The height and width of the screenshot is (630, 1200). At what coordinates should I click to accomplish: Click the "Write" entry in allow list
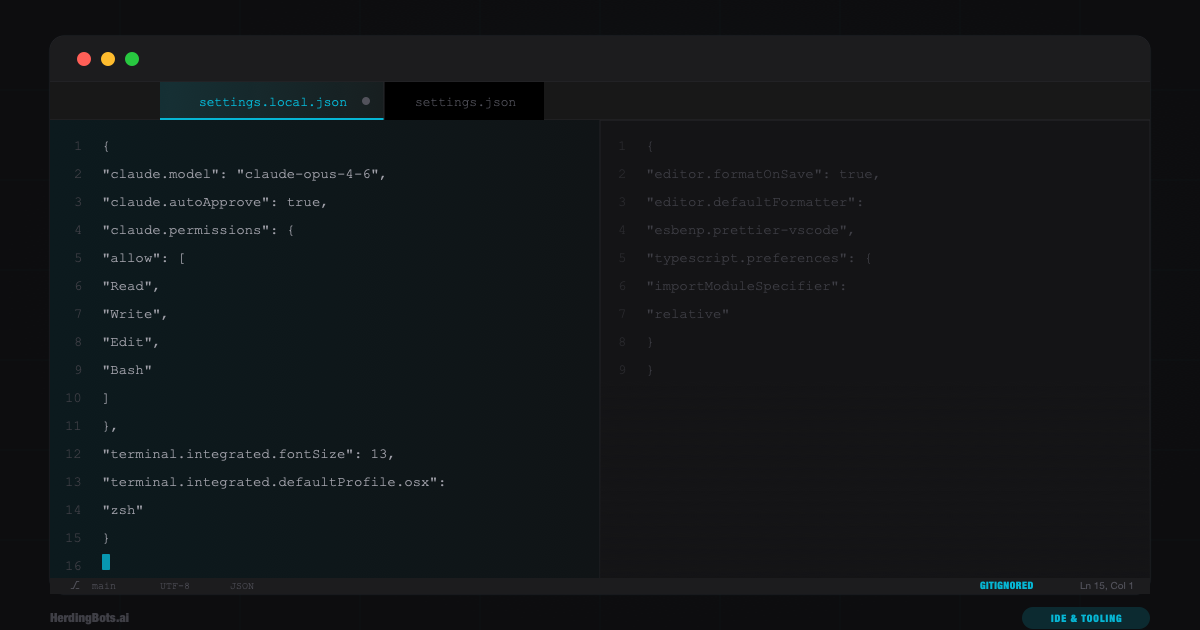tap(135, 314)
